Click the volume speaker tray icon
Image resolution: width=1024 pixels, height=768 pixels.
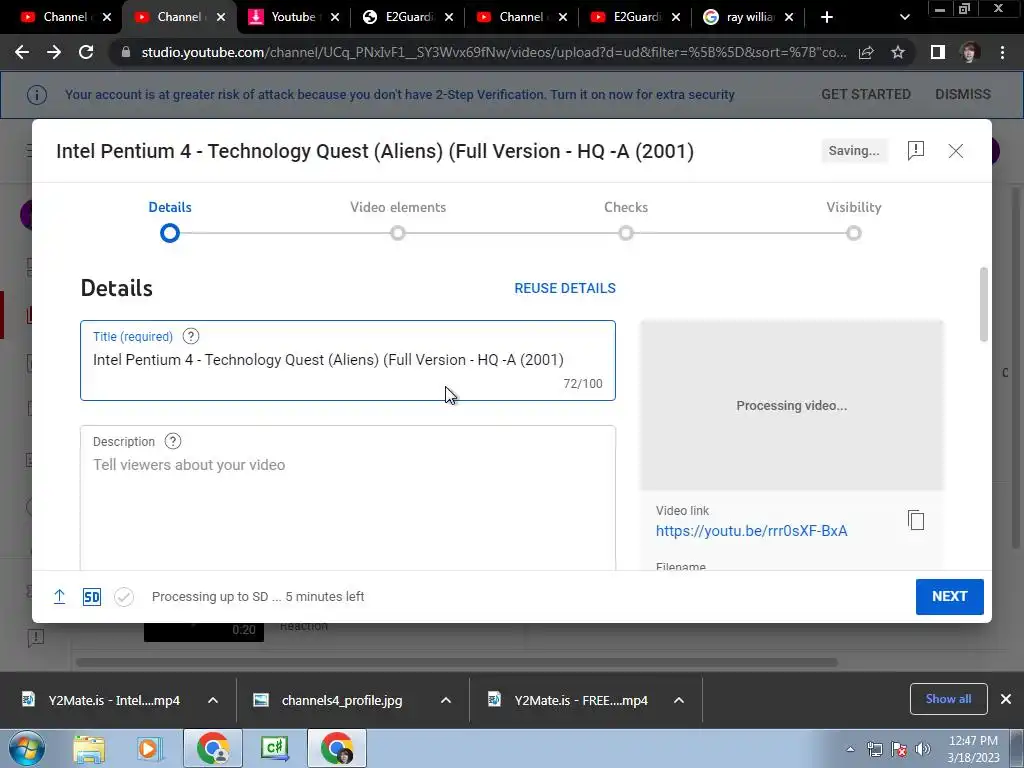923,749
